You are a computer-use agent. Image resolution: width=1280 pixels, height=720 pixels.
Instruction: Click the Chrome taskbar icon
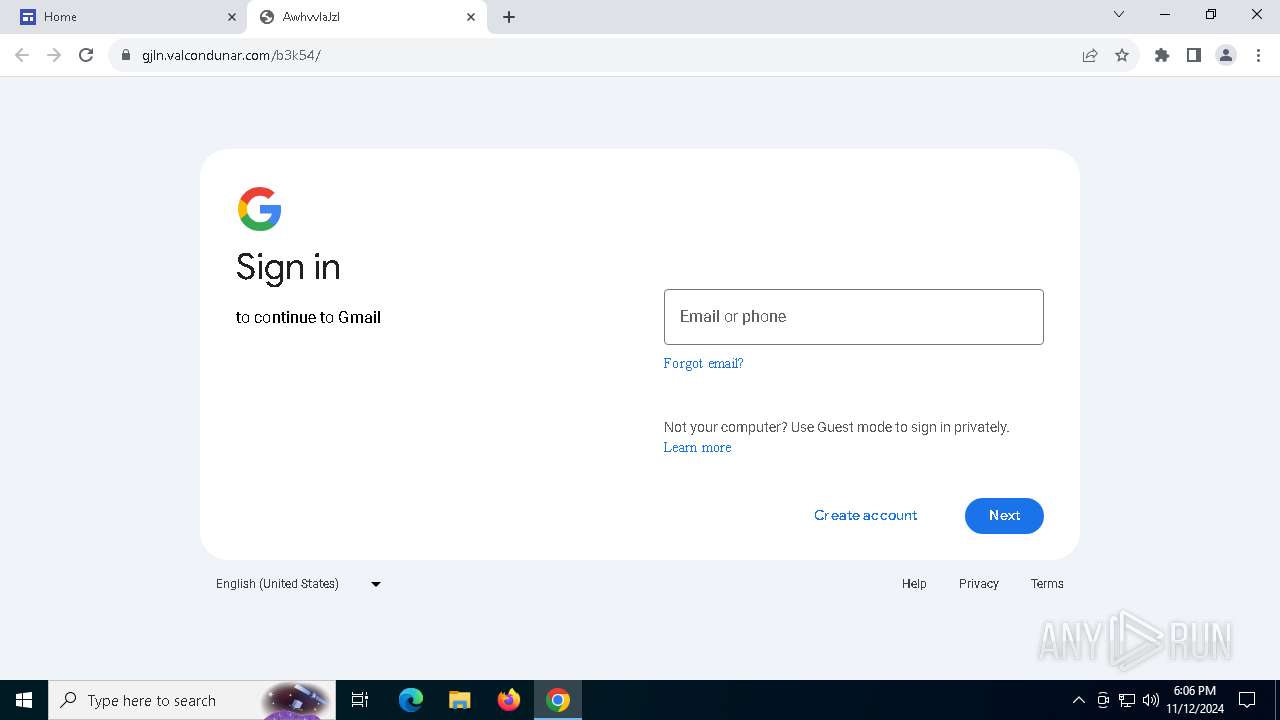pyautogui.click(x=558, y=700)
